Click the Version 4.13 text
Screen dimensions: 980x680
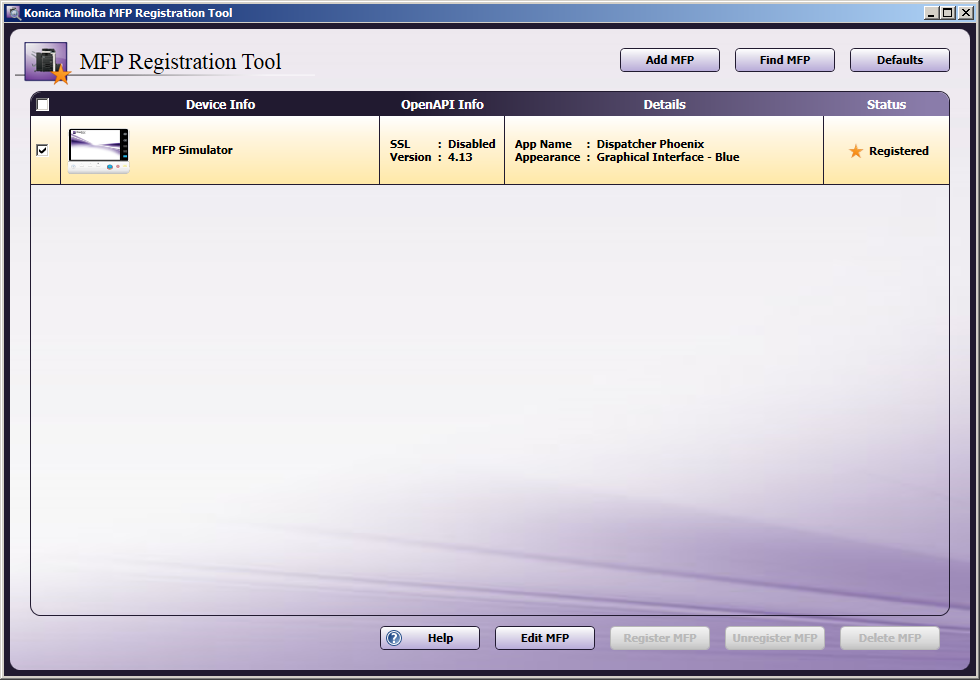[x=431, y=157]
